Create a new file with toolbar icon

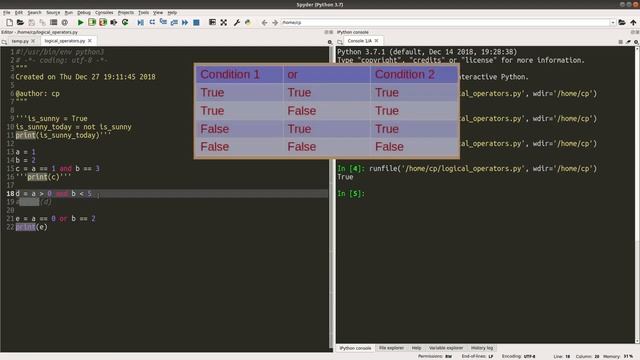pos(9,22)
